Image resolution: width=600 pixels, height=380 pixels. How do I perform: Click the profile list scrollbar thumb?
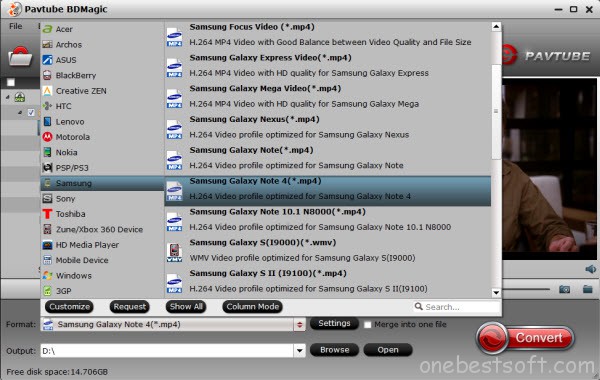[x=496, y=112]
